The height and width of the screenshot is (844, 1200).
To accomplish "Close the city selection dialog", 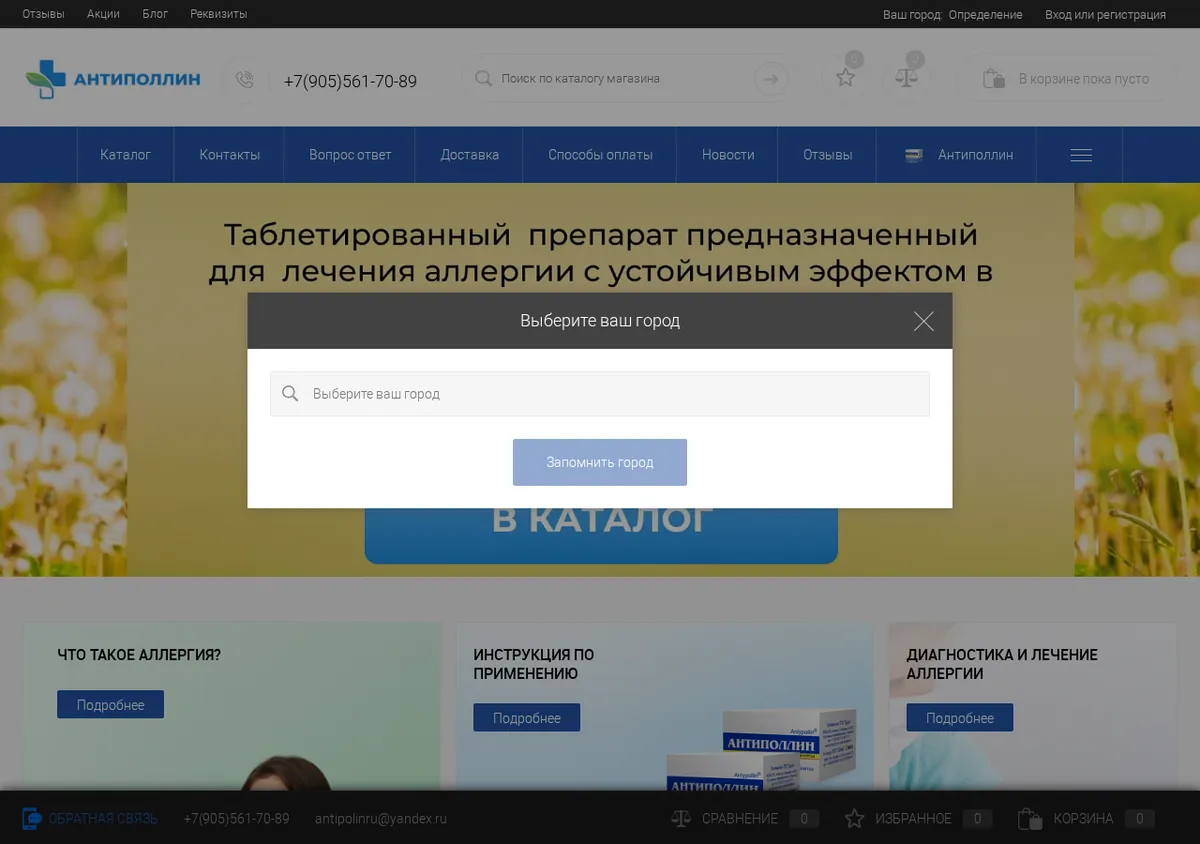I will [923, 321].
